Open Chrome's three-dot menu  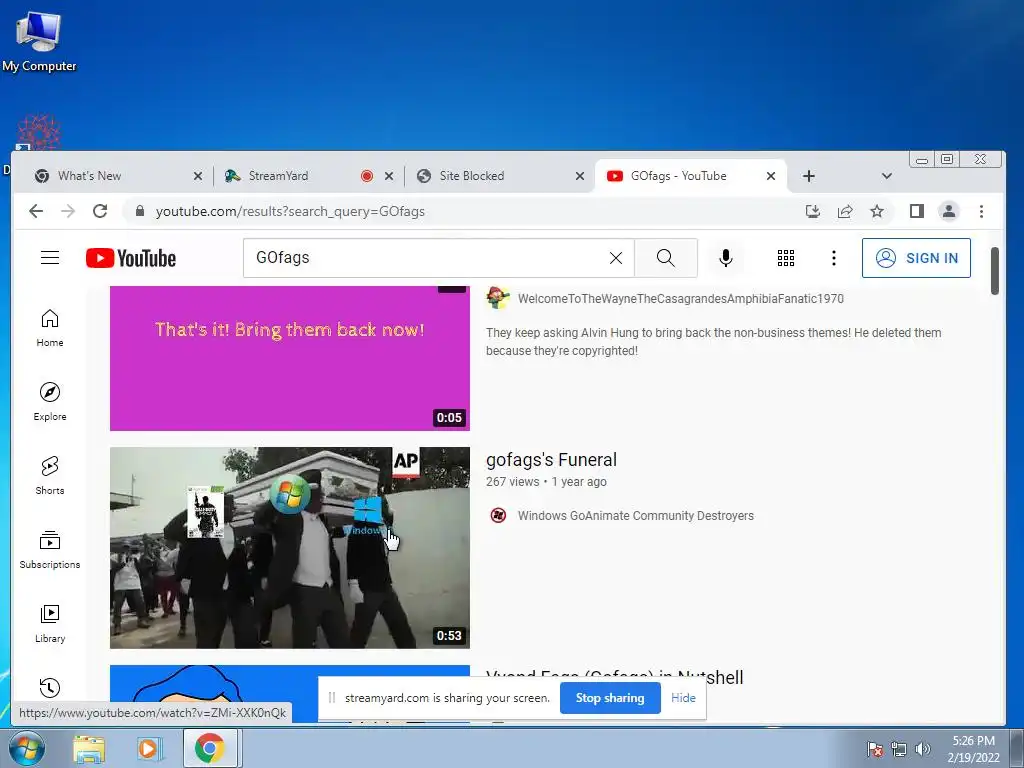[x=981, y=211]
